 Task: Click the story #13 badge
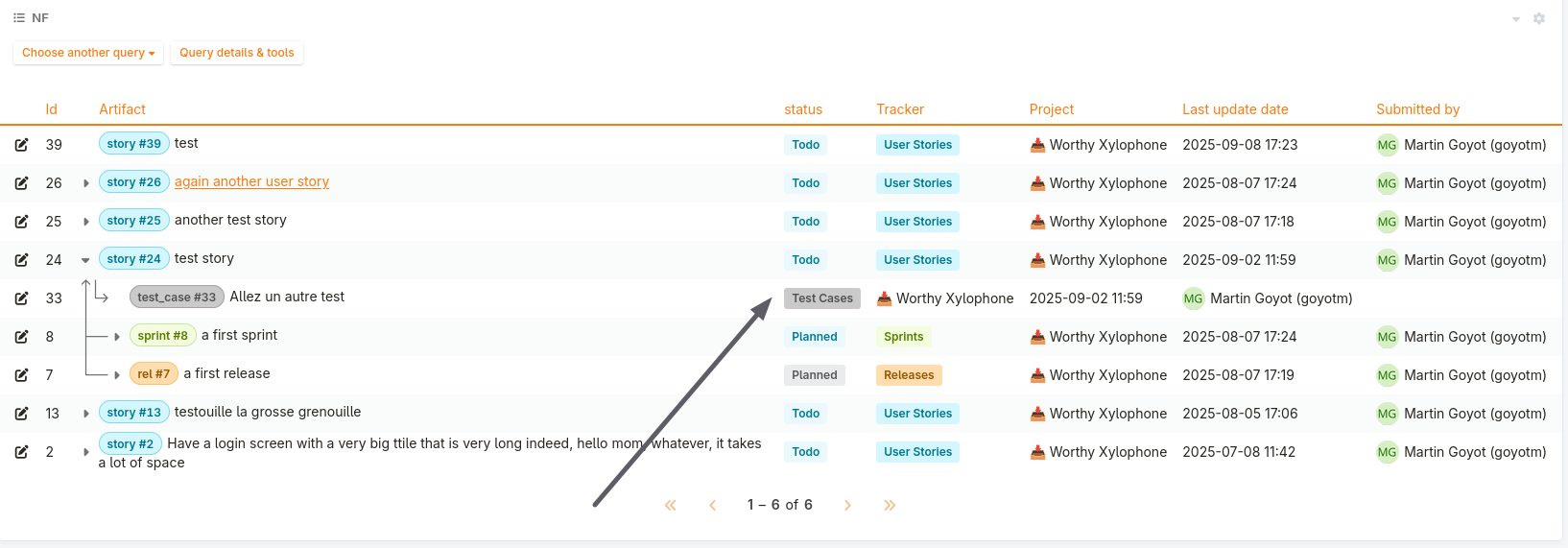click(x=134, y=413)
